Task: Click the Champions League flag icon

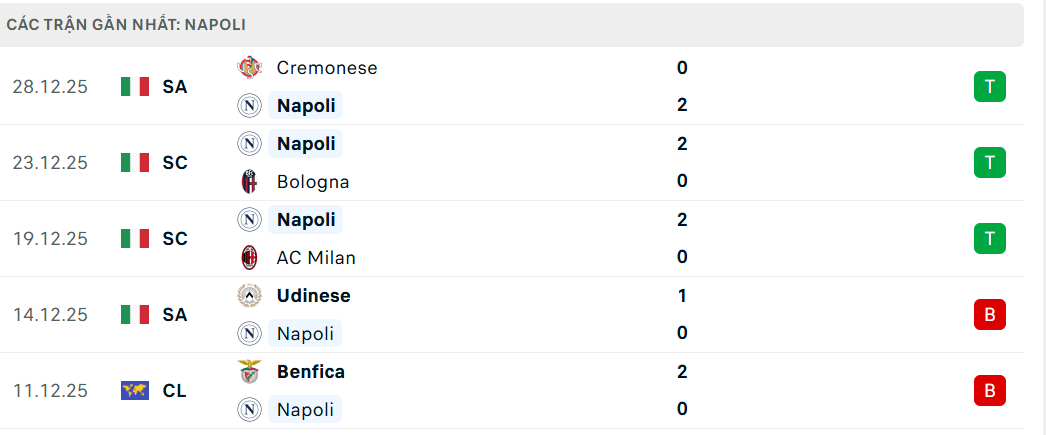Action: click(x=134, y=391)
